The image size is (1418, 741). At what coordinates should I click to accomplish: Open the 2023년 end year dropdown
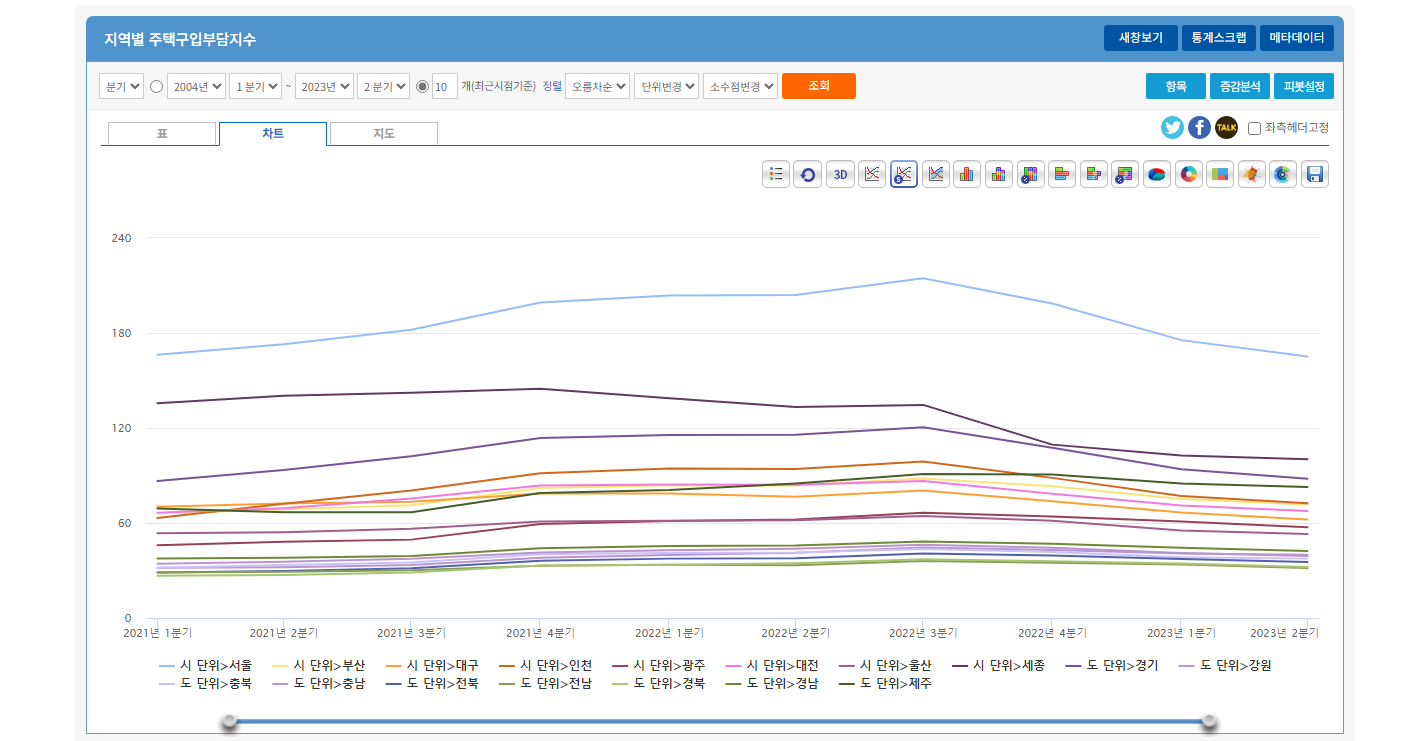tap(324, 87)
